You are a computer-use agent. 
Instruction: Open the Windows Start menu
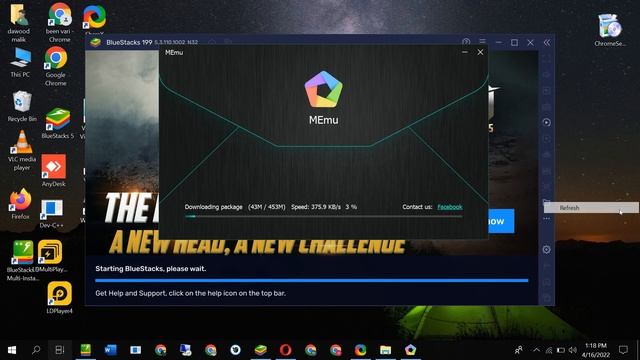12,350
